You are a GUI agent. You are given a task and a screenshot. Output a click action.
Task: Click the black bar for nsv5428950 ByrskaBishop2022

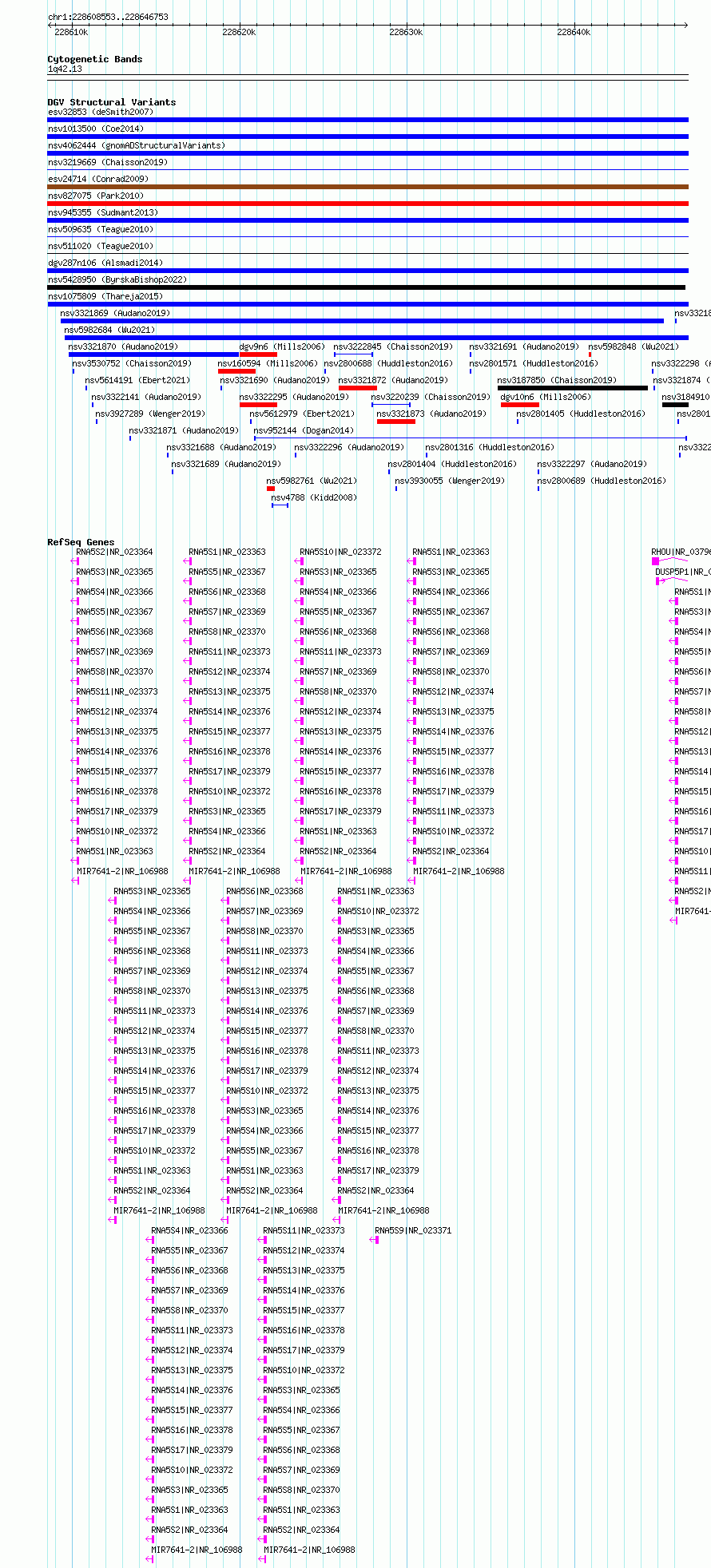click(367, 287)
